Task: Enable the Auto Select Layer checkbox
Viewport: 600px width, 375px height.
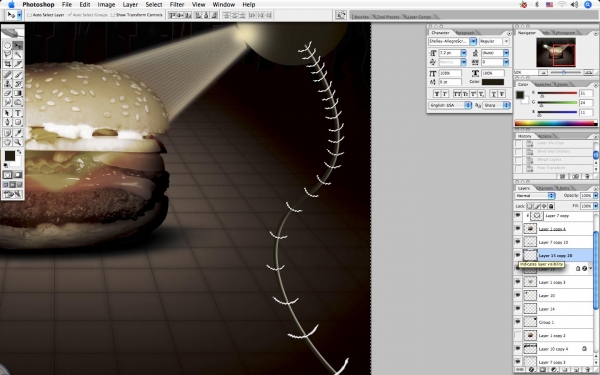Action: pyautogui.click(x=29, y=15)
